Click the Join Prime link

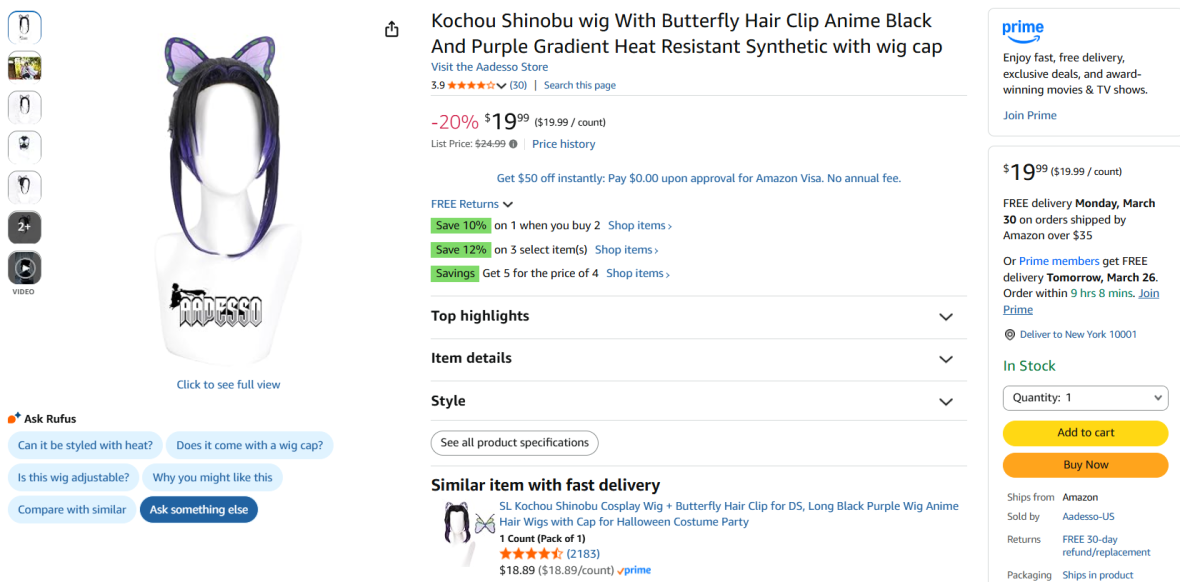pos(1029,115)
